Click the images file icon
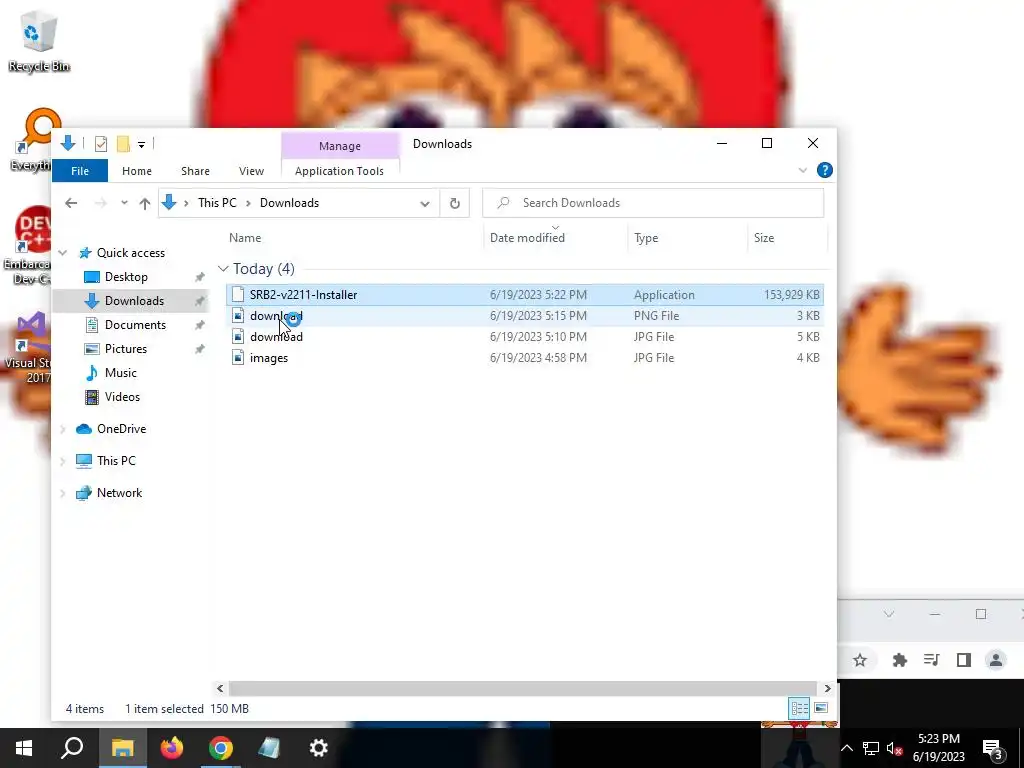The width and height of the screenshot is (1024, 768). (238, 357)
